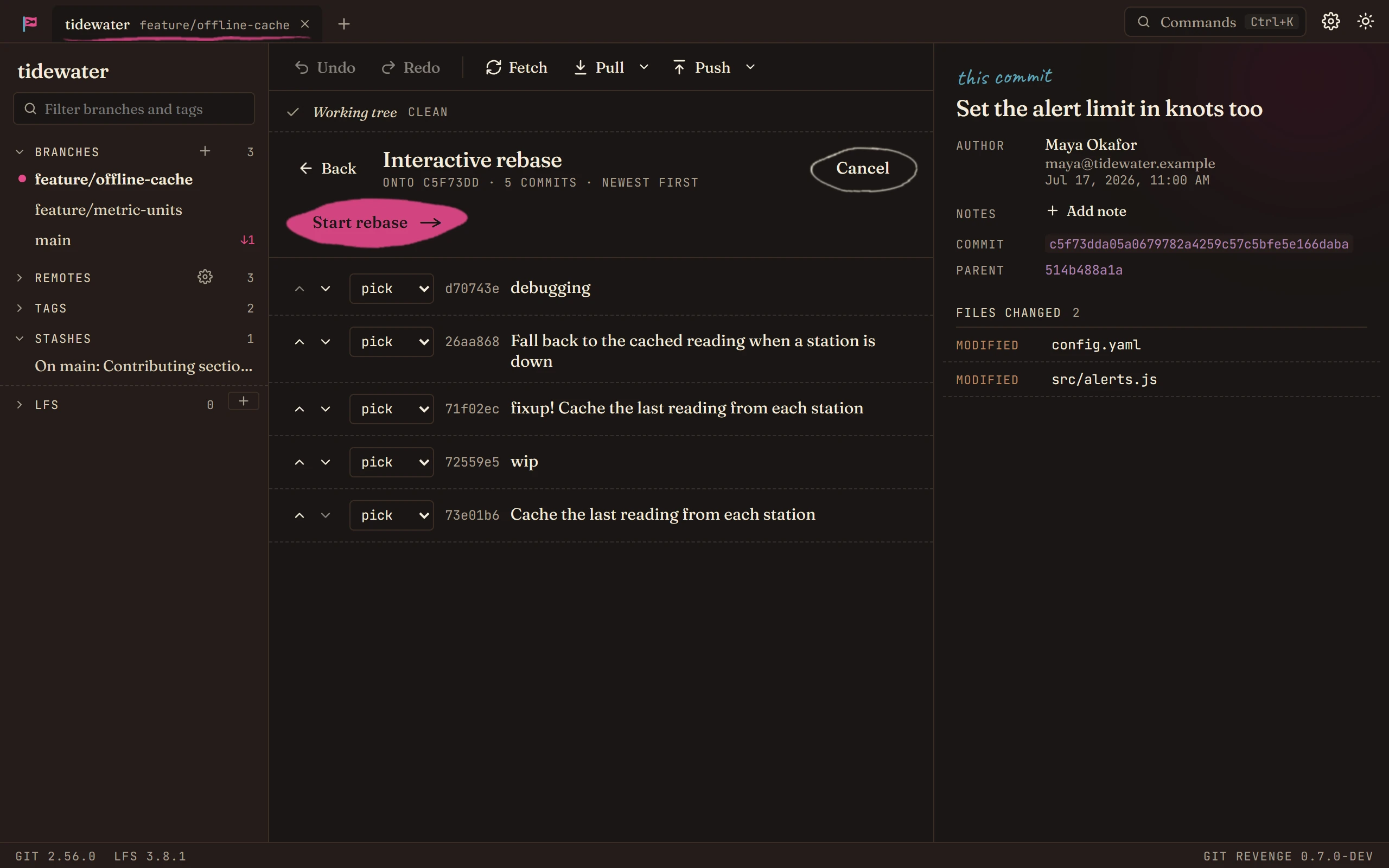The height and width of the screenshot is (868, 1389).
Task: Move commit 73e01b6 up
Action: [300, 515]
